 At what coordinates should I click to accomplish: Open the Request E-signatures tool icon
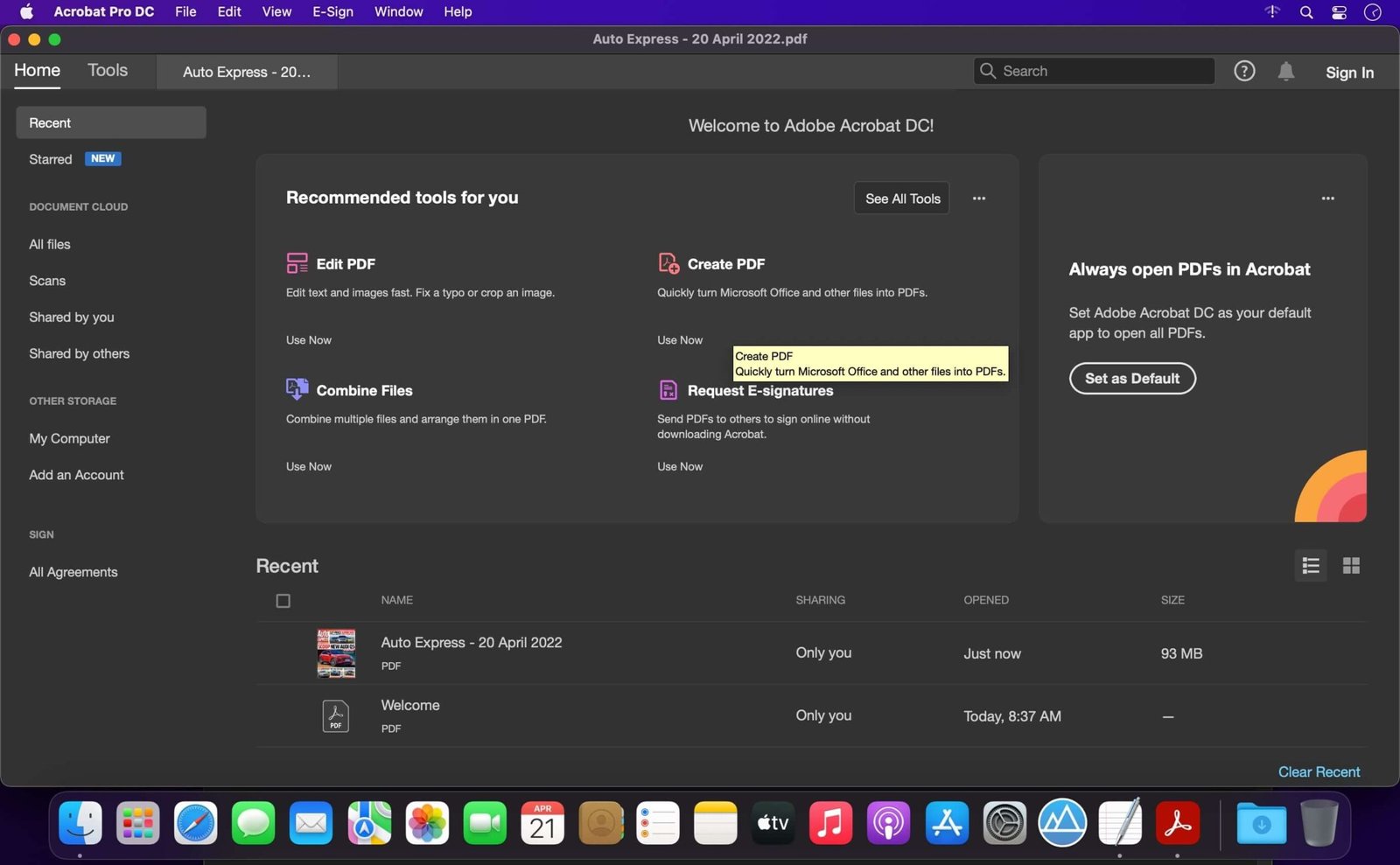click(668, 389)
